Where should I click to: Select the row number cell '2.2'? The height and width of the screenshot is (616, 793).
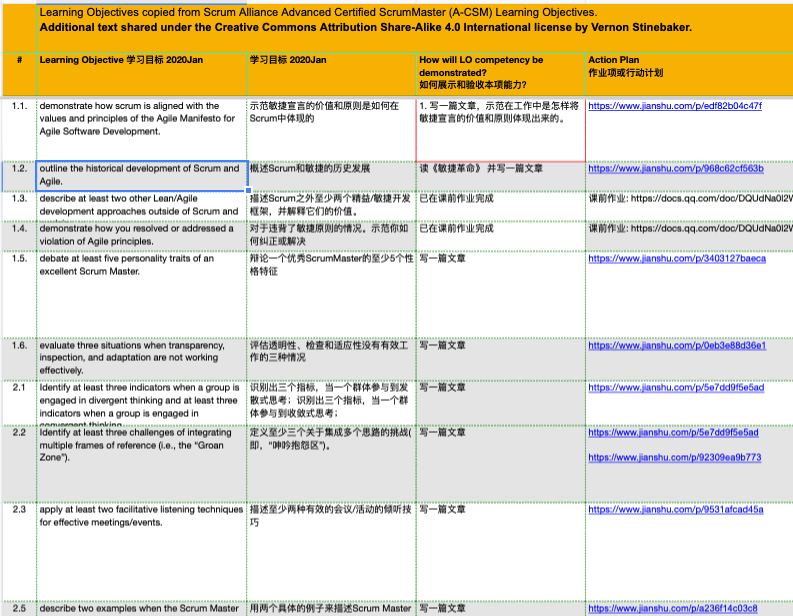[19, 464]
